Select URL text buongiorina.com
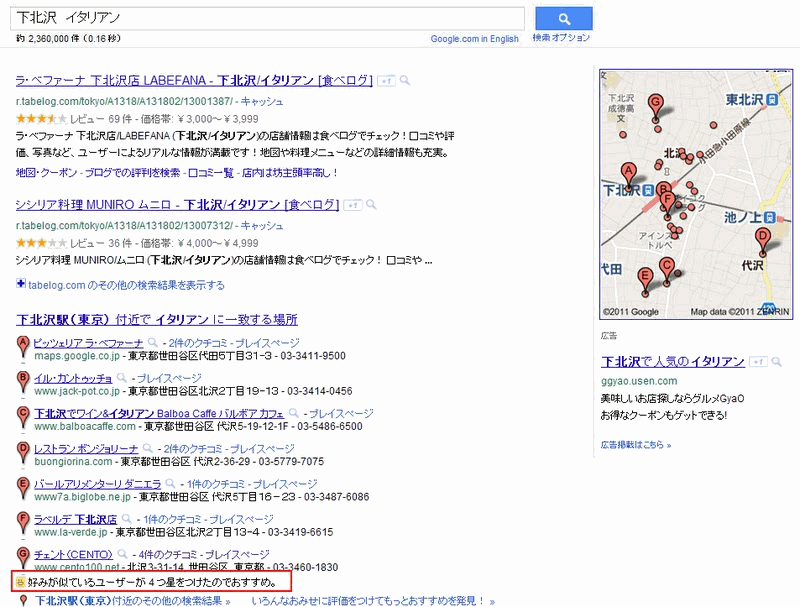Image resolution: width=800 pixels, height=607 pixels. coord(73,462)
